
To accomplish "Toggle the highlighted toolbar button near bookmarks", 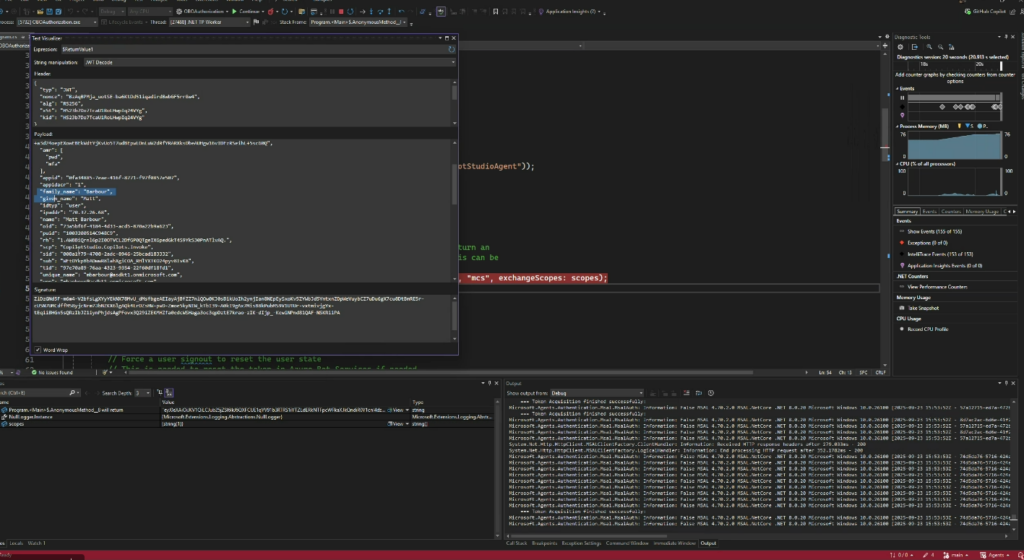I will (441, 11).
